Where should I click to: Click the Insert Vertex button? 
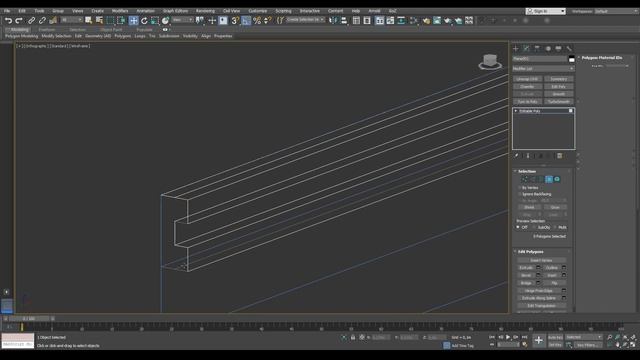[x=541, y=260]
